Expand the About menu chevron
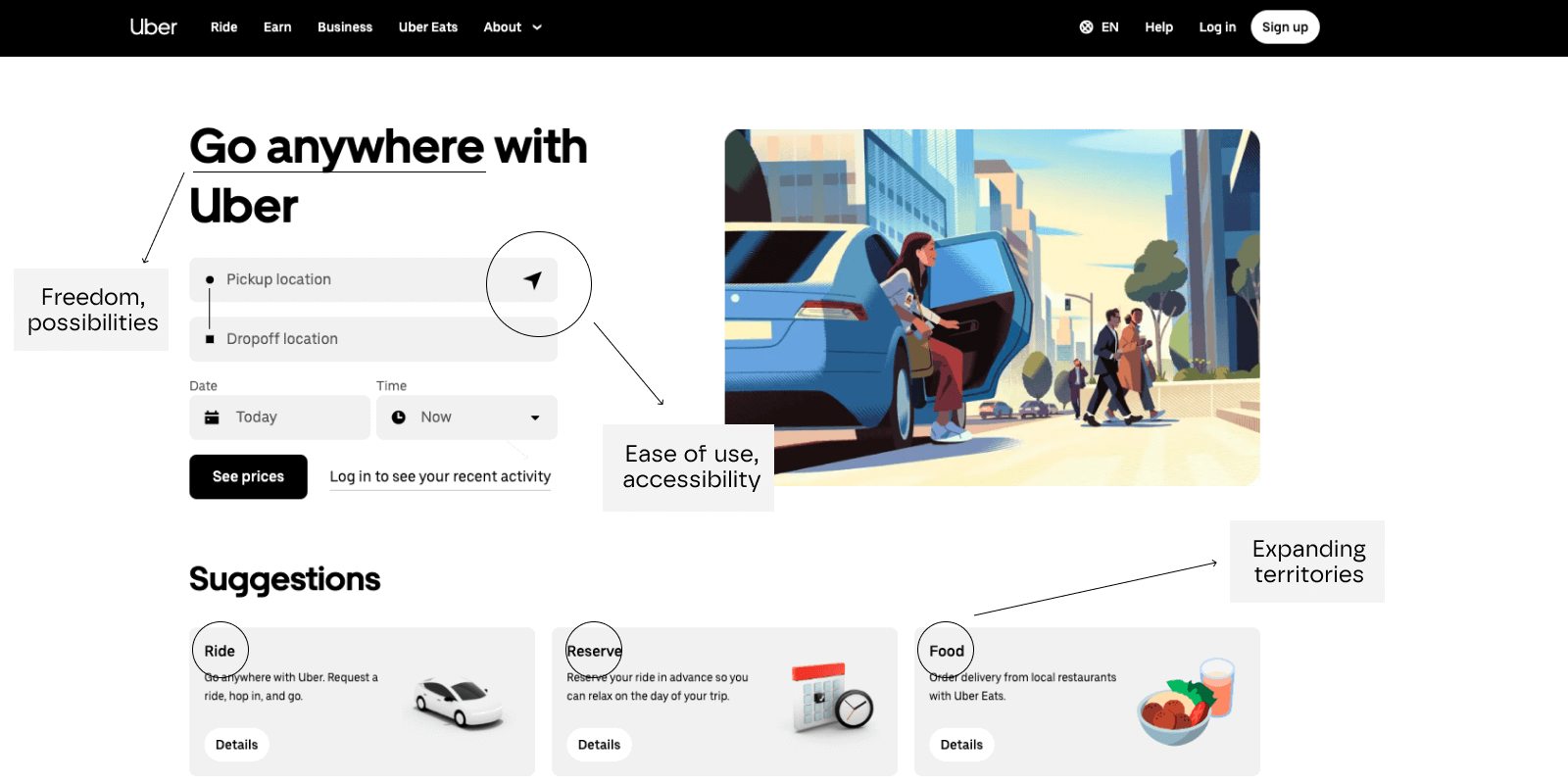The width and height of the screenshot is (1568, 784). pos(537,27)
